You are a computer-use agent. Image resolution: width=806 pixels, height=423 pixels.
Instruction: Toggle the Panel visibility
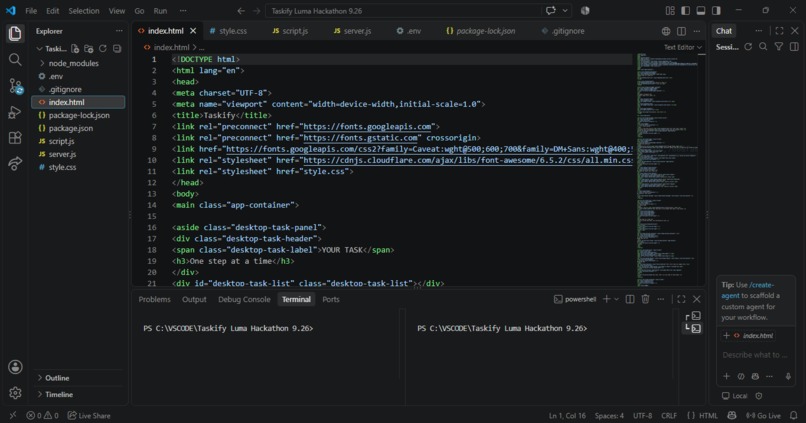pyautogui.click(x=701, y=11)
